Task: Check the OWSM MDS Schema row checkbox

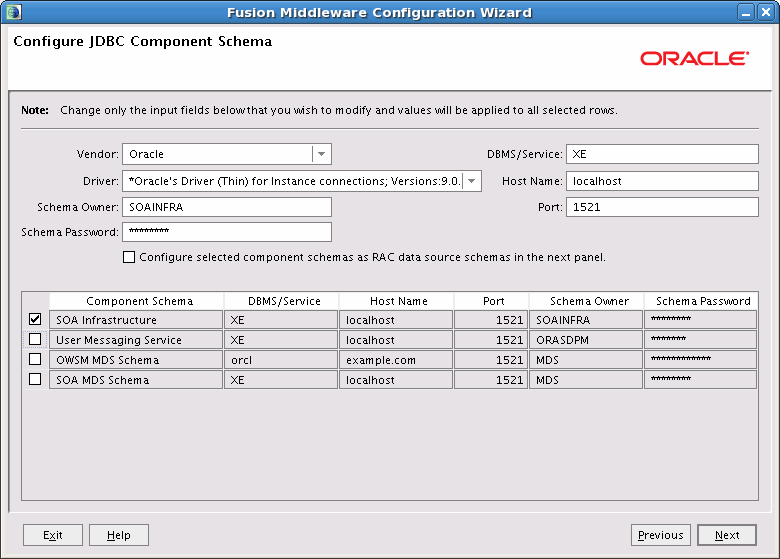Action: 35,359
